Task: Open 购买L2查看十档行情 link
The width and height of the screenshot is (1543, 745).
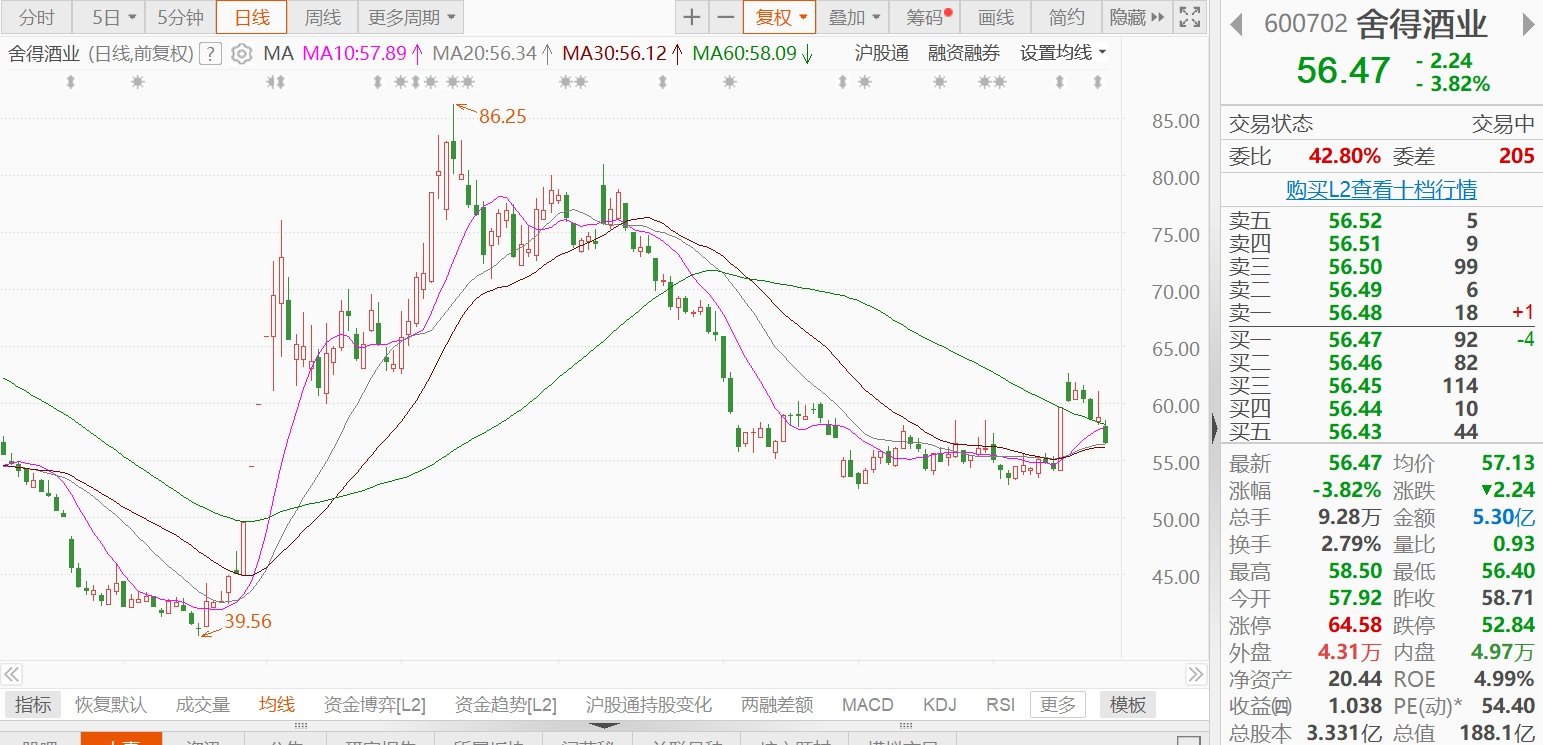Action: pyautogui.click(x=1381, y=189)
